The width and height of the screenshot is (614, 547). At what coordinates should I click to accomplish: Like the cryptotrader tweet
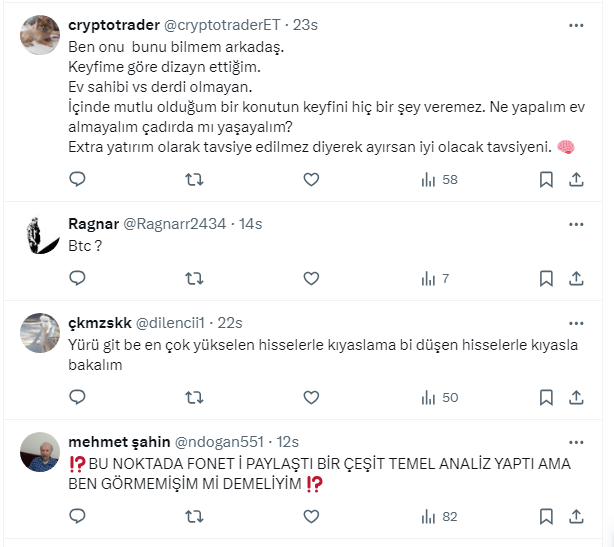pos(311,180)
